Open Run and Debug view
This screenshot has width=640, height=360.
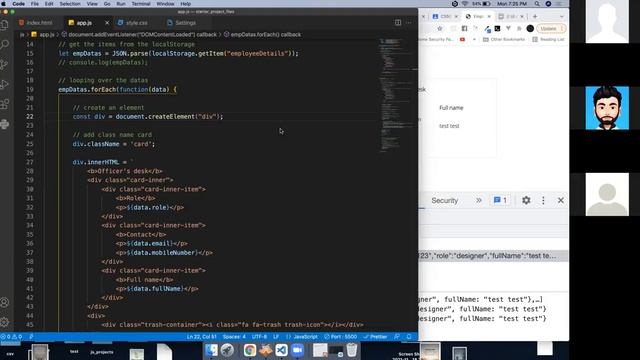pos(5,84)
